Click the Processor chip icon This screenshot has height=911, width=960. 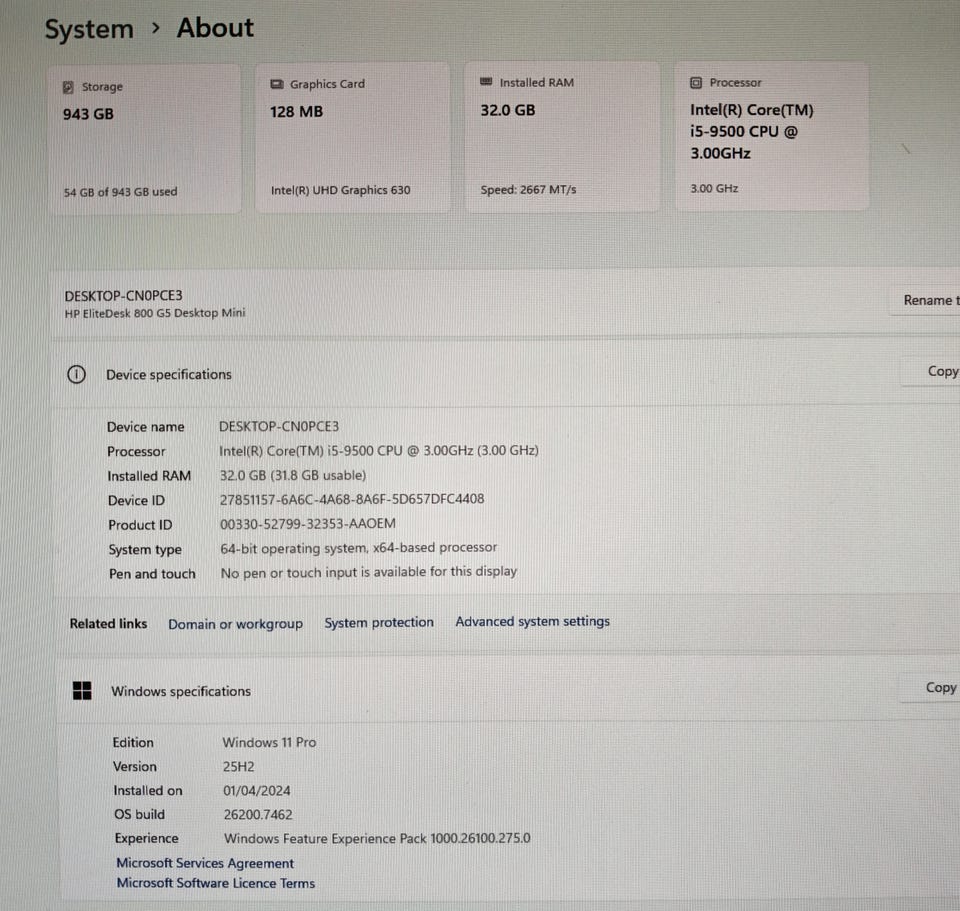696,83
